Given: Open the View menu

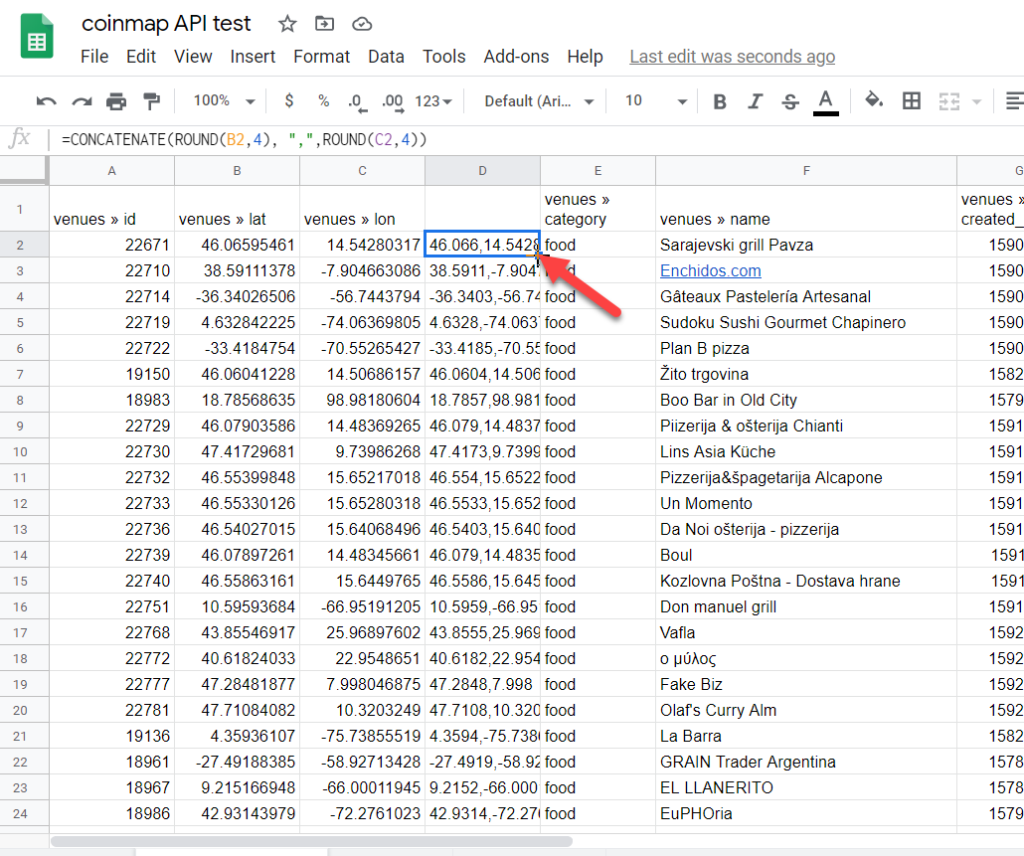Looking at the screenshot, I should [193, 57].
